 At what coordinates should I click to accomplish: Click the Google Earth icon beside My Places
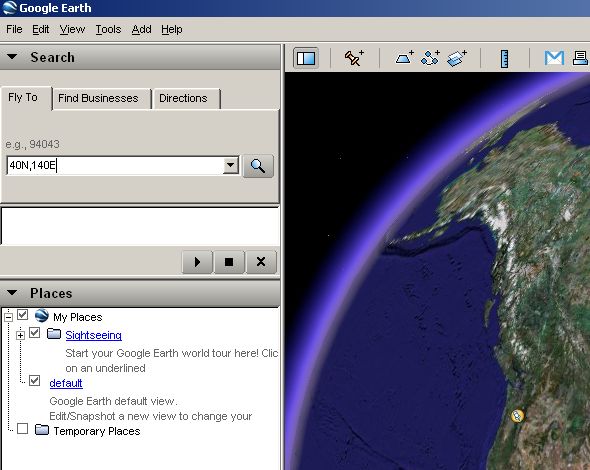click(42, 315)
